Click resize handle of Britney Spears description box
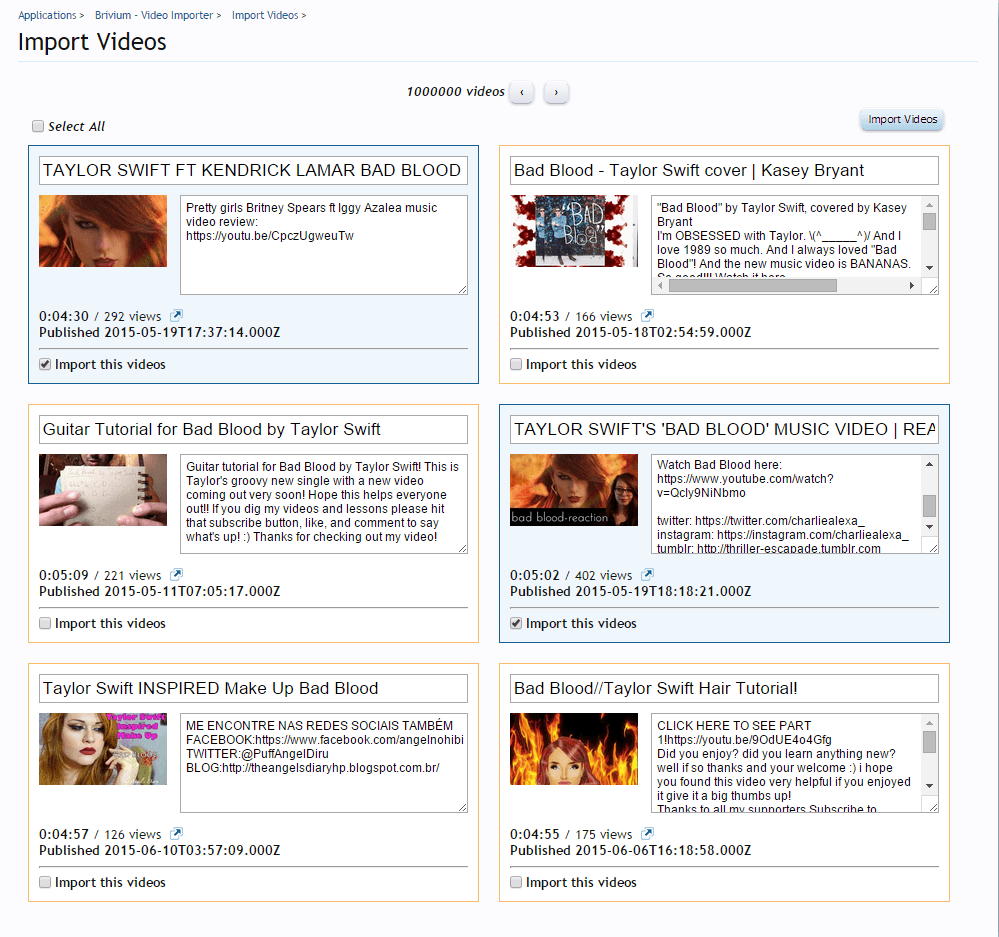999x937 pixels. coord(463,289)
